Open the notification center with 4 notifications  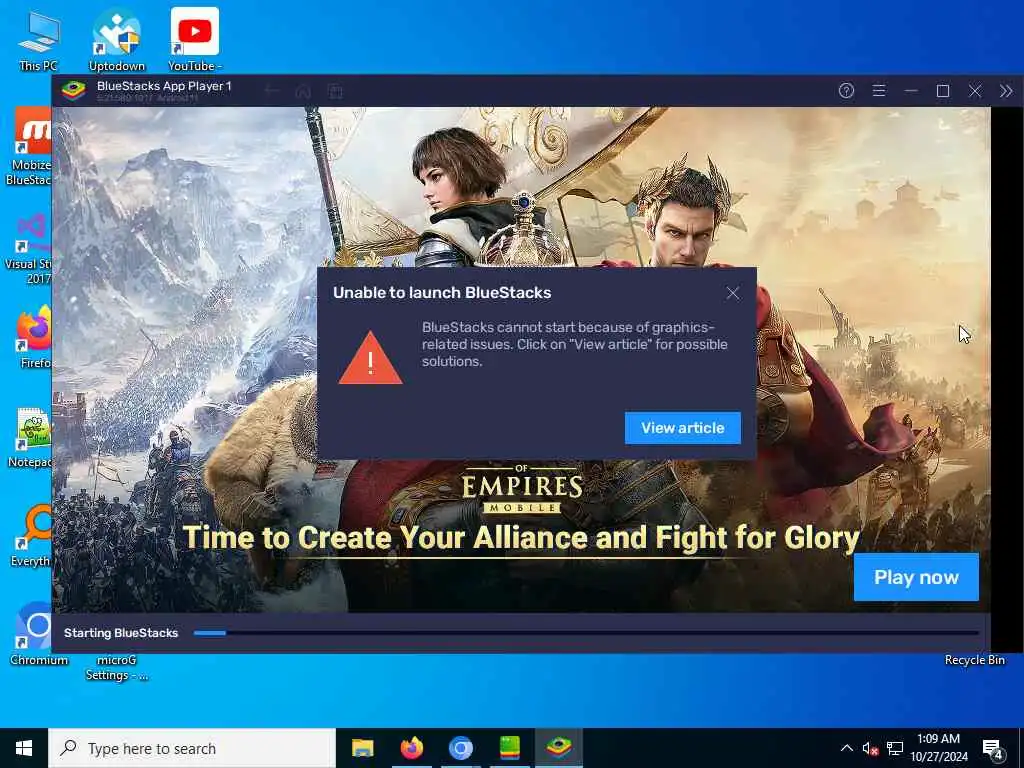point(993,749)
